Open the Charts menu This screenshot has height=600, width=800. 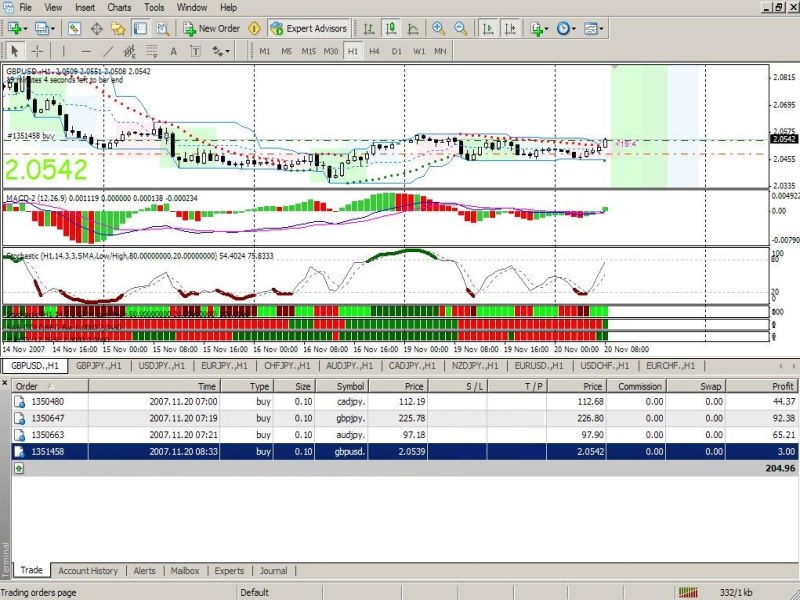click(x=119, y=8)
